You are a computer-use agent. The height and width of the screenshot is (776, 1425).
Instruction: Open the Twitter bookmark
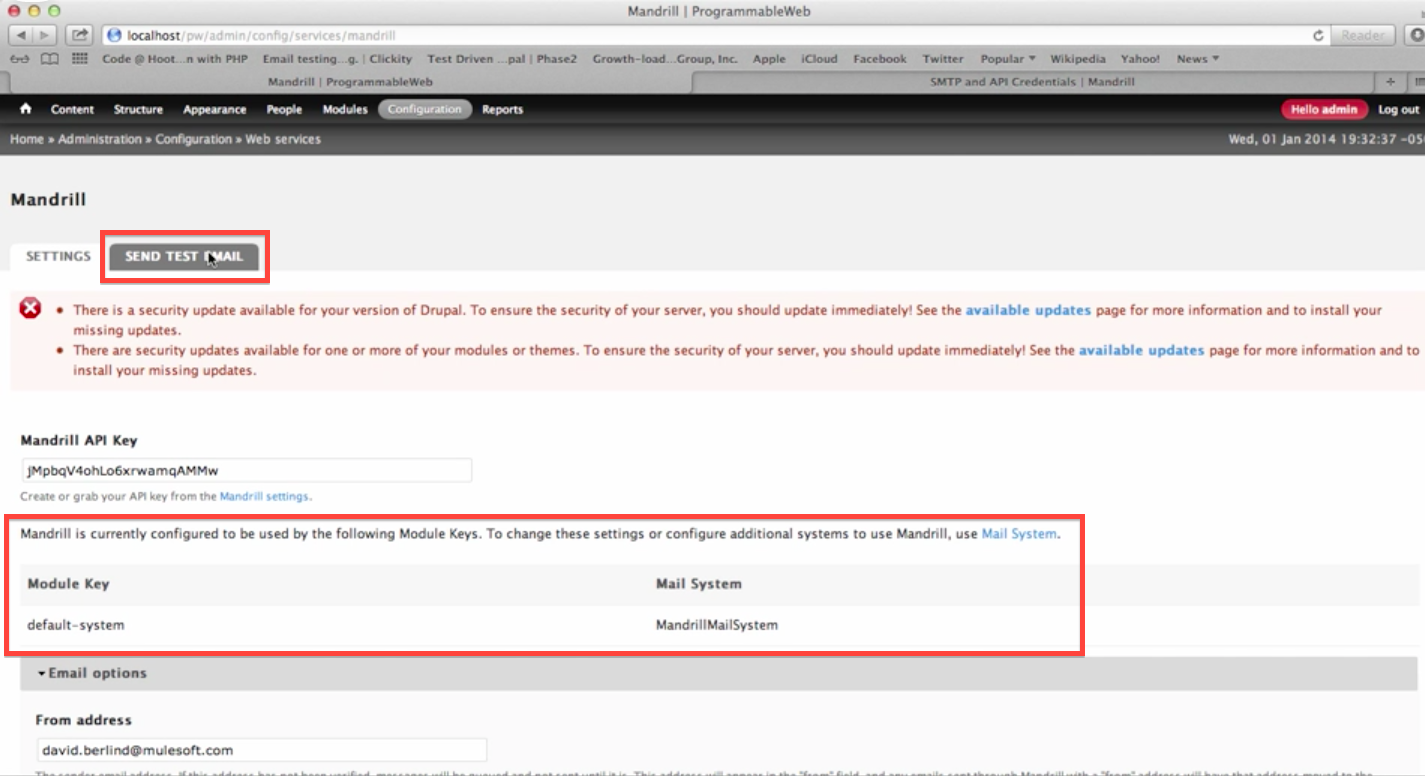click(x=943, y=59)
